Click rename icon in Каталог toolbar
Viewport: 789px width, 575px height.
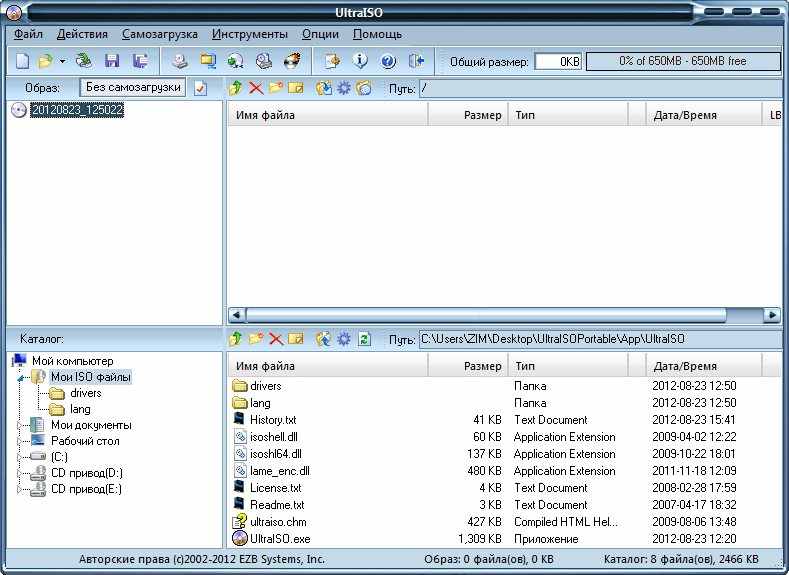[x=296, y=339]
